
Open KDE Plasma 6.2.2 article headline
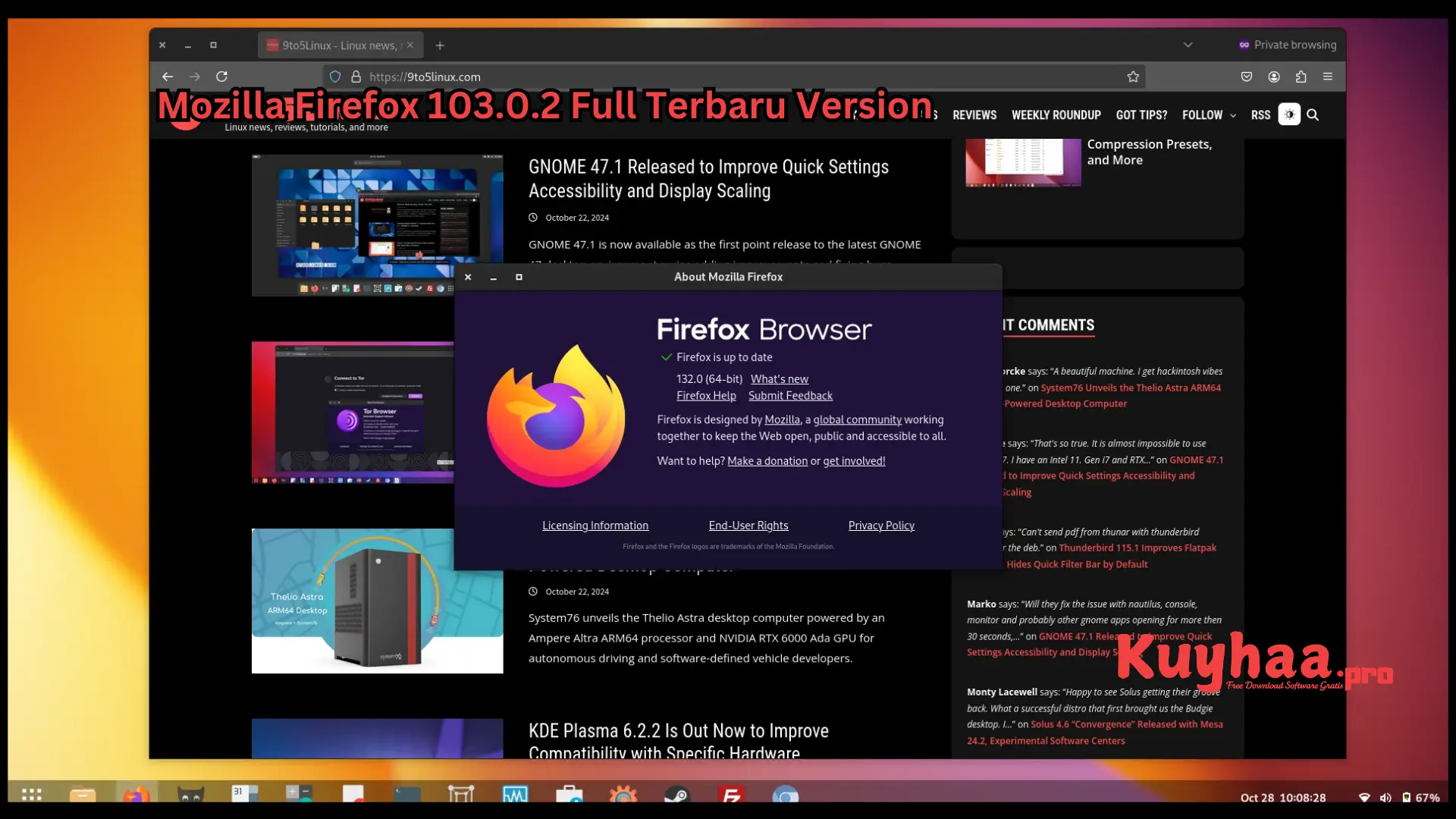coord(679,741)
